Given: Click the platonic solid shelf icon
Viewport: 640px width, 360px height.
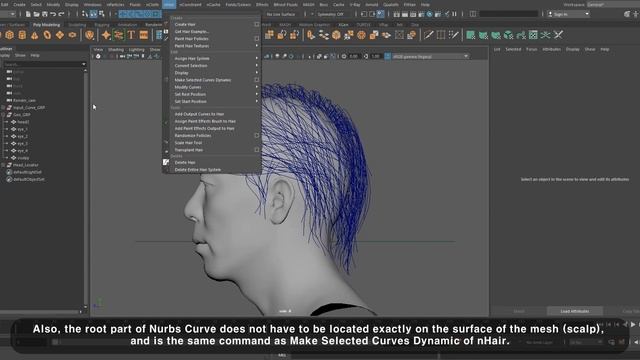Looking at the screenshot, I should (x=89, y=35).
